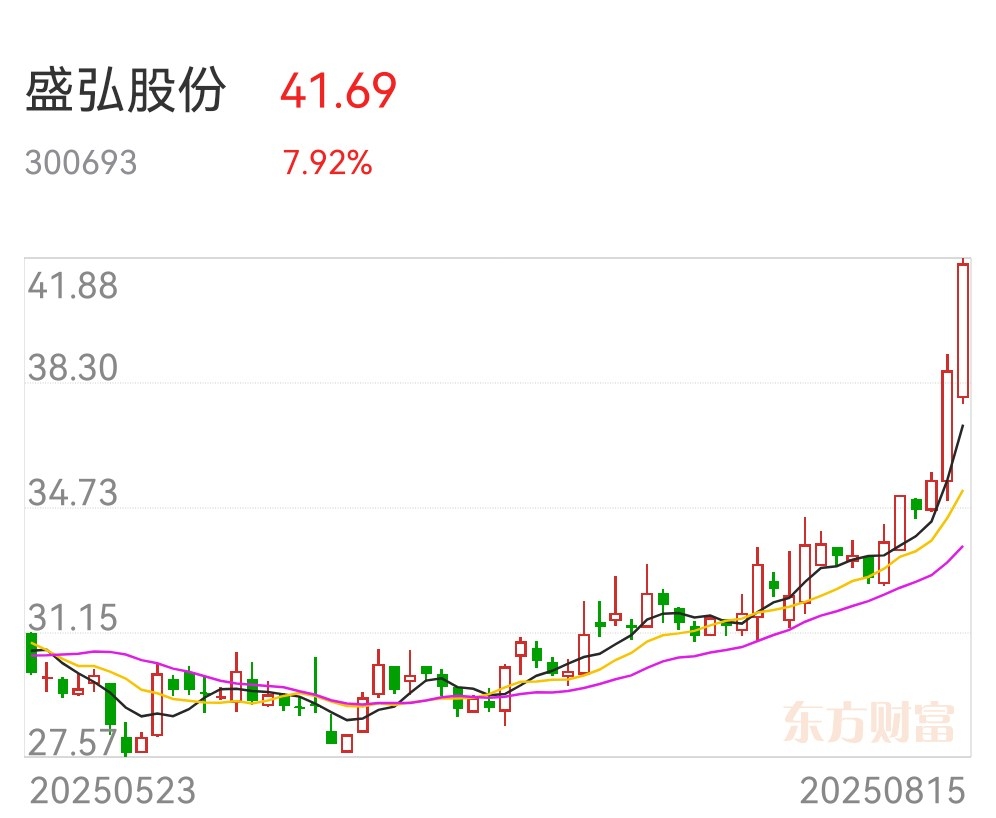Click the stock name 盛弘股份

[126, 90]
